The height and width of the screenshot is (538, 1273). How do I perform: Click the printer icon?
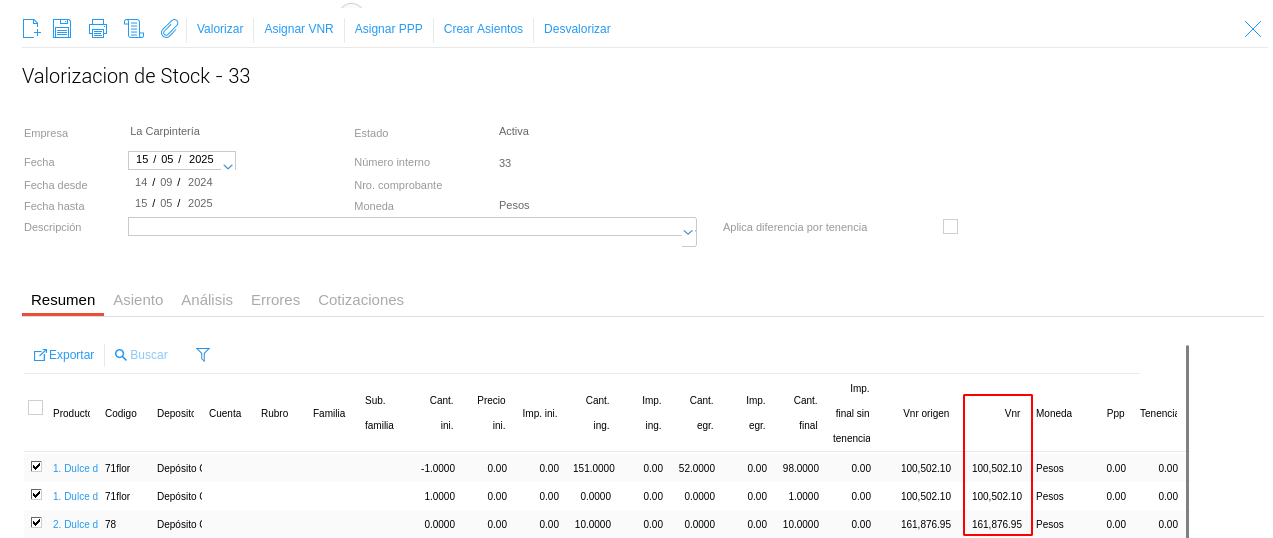(x=97, y=29)
